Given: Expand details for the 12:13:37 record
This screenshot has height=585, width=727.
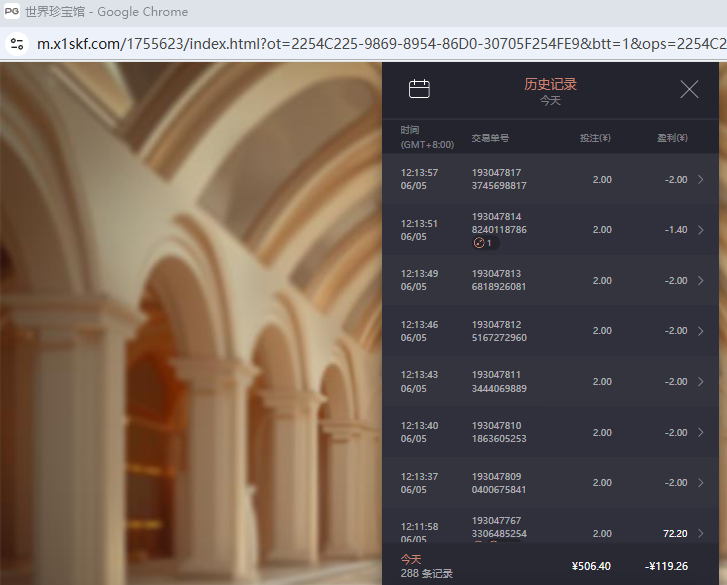Looking at the screenshot, I should point(701,483).
